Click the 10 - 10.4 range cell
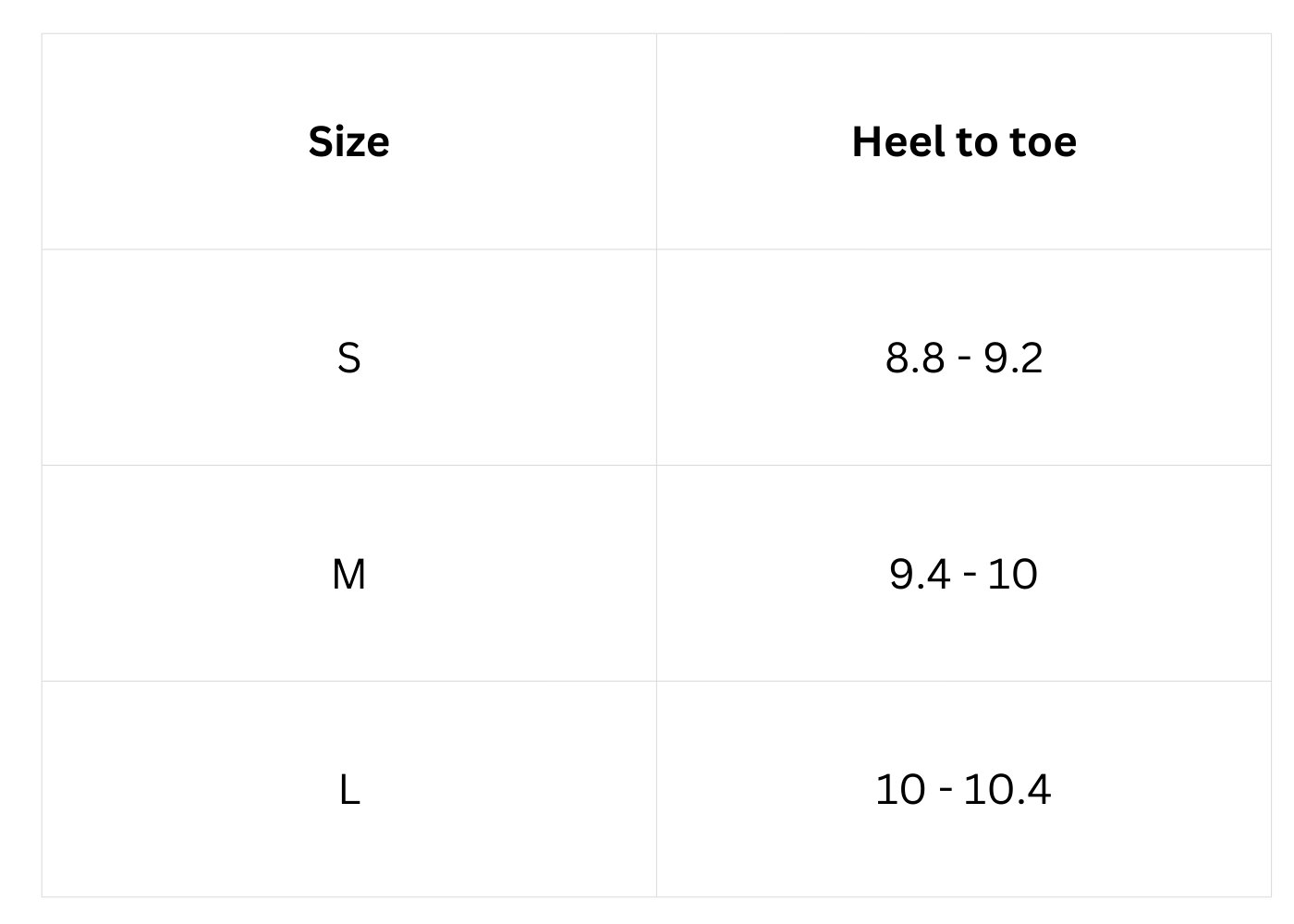This screenshot has width=1294, height=924. click(x=964, y=790)
